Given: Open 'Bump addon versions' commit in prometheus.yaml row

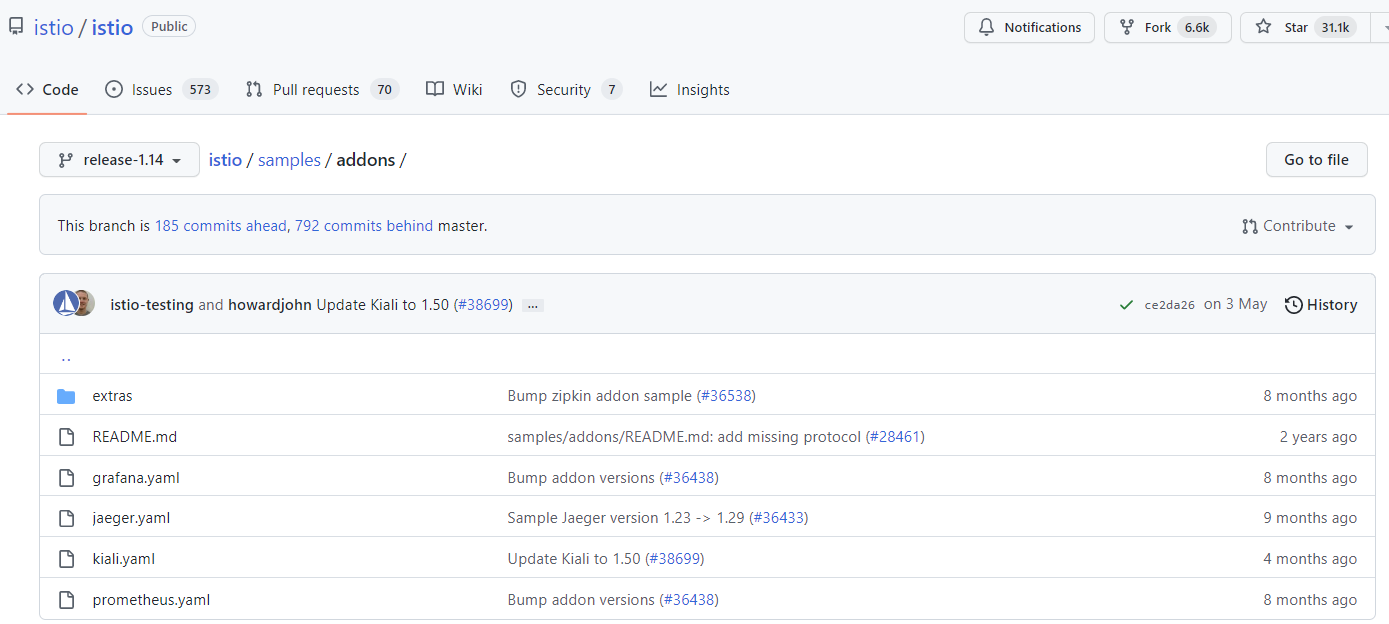Looking at the screenshot, I should click(581, 600).
